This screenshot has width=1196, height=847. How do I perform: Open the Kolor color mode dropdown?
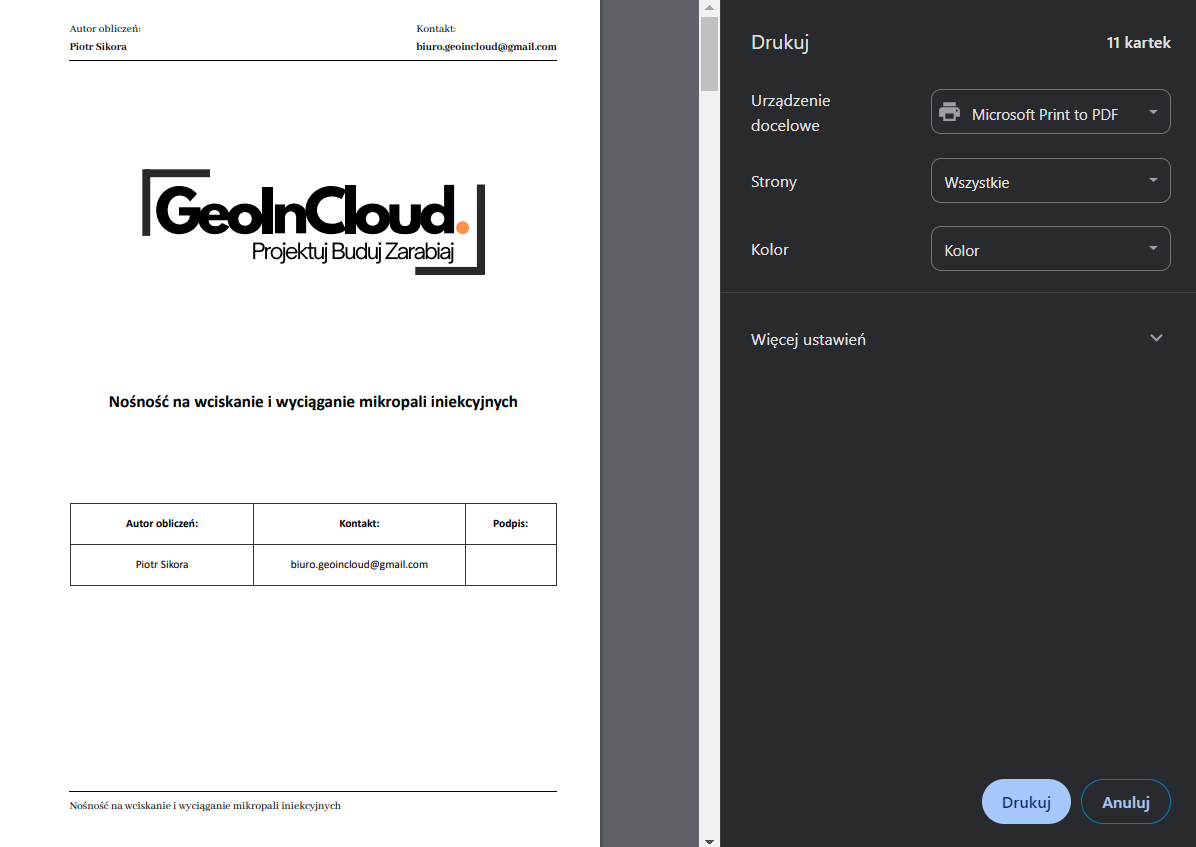(1050, 249)
